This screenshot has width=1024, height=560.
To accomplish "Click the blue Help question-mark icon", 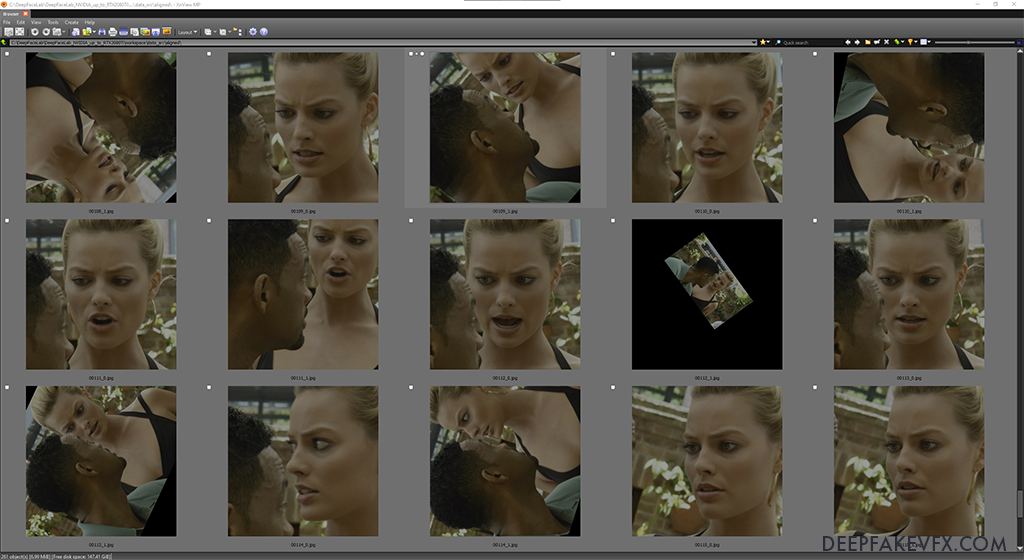I will [x=264, y=31].
